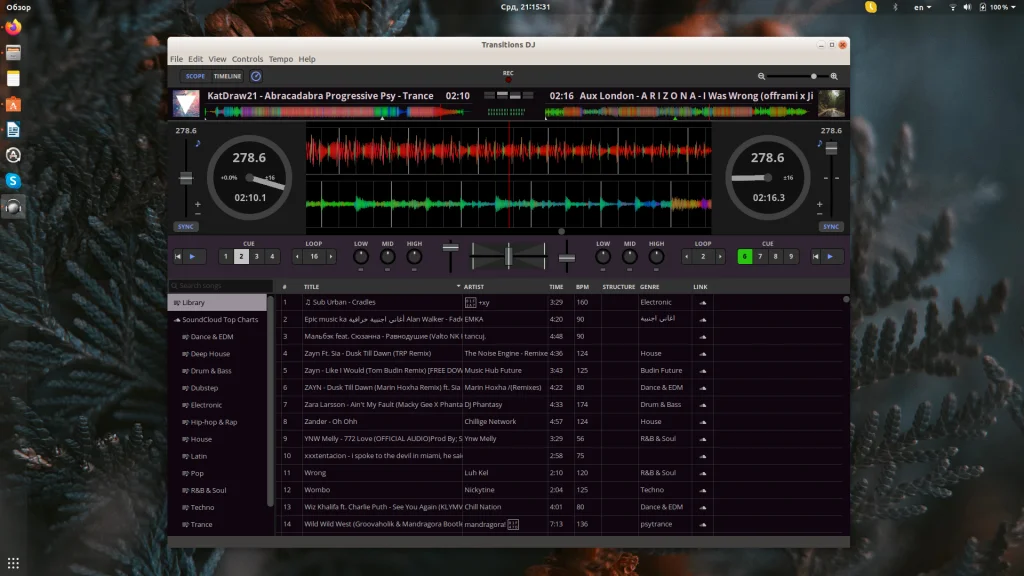
Task: Click the crossfader handle
Action: point(510,256)
